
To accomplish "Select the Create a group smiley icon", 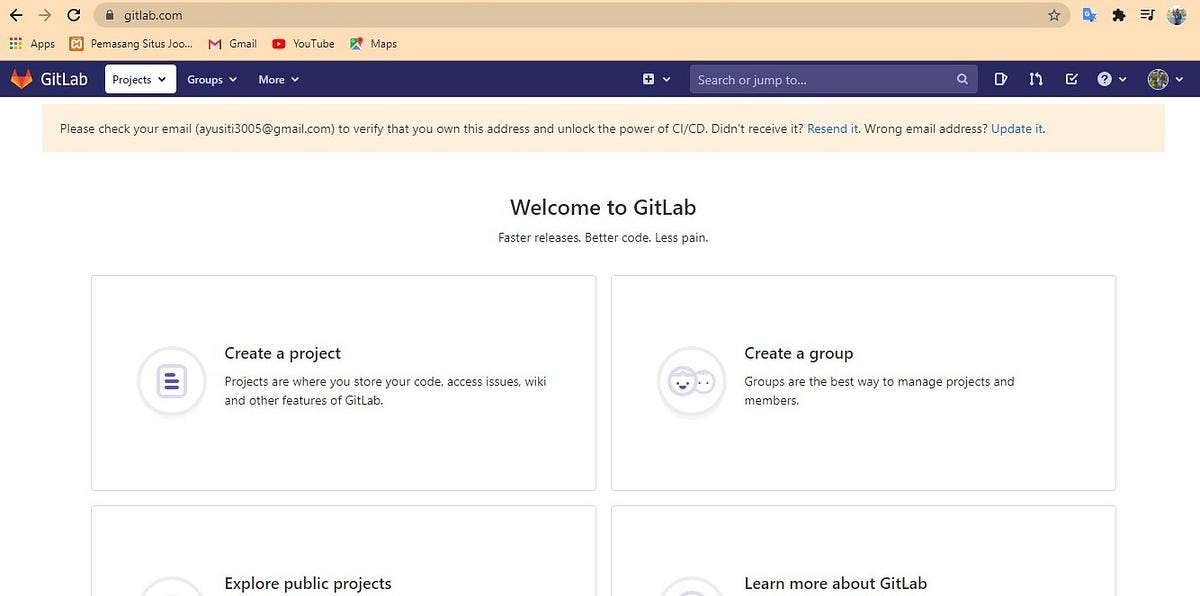I will 691,381.
